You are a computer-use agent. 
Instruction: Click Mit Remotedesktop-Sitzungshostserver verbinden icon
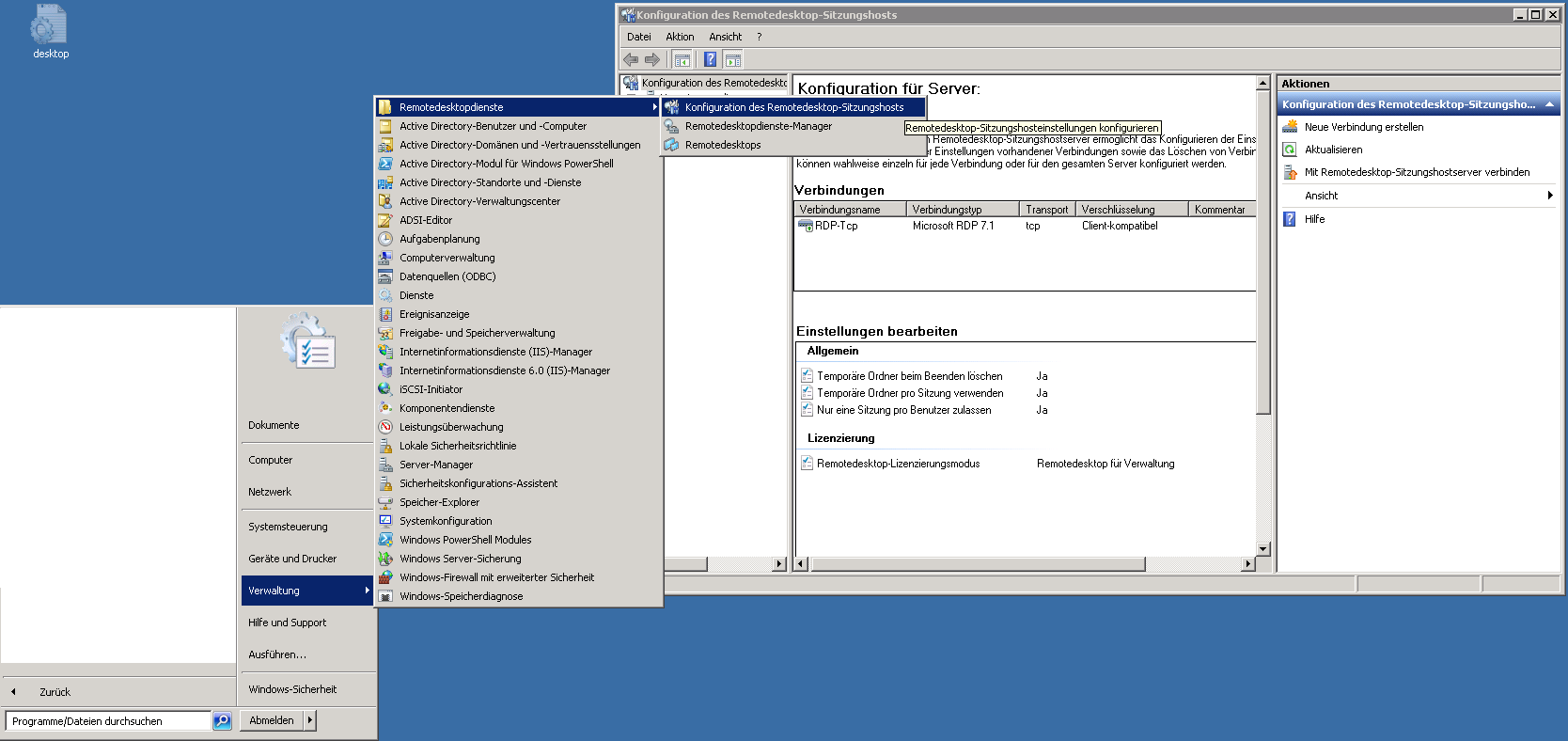(1290, 172)
